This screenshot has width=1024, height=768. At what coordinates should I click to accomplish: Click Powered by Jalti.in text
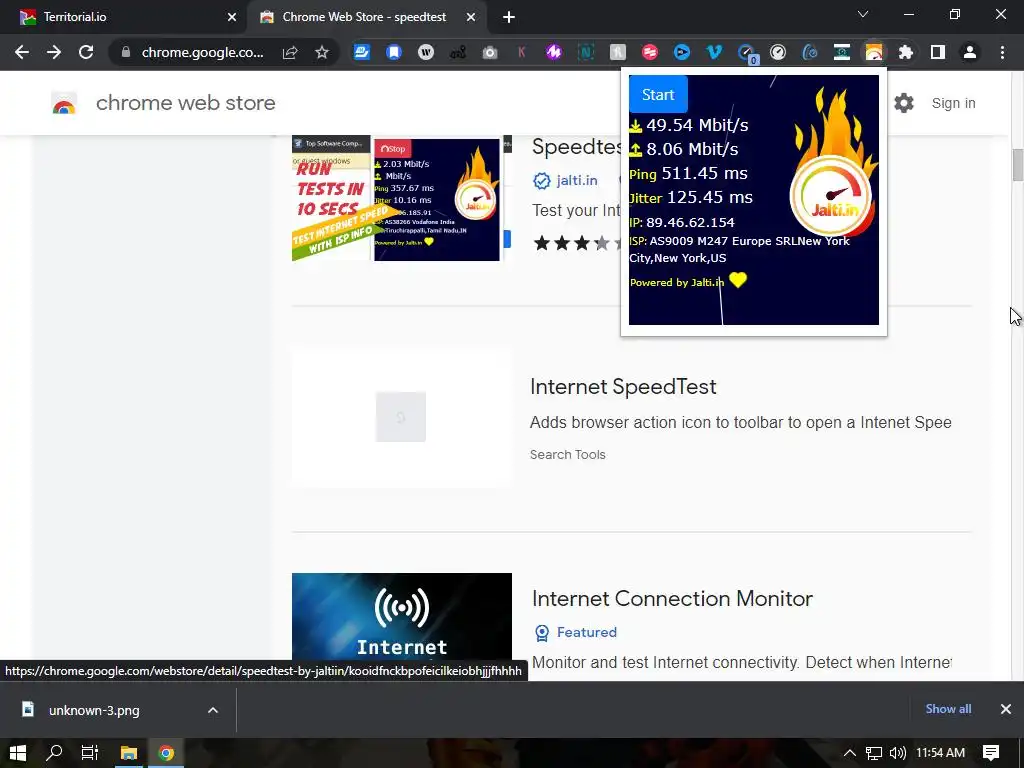click(677, 282)
